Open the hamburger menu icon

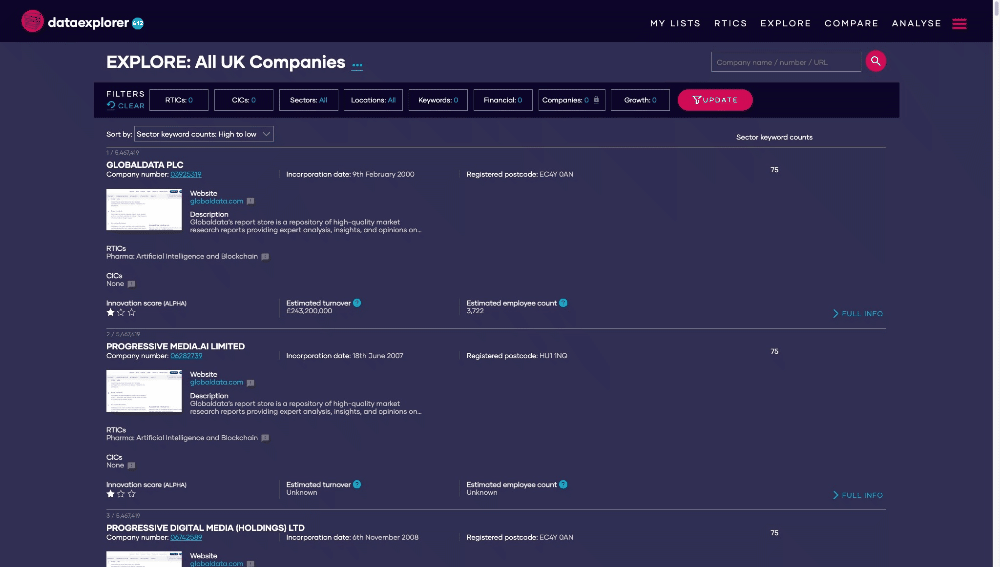(959, 24)
